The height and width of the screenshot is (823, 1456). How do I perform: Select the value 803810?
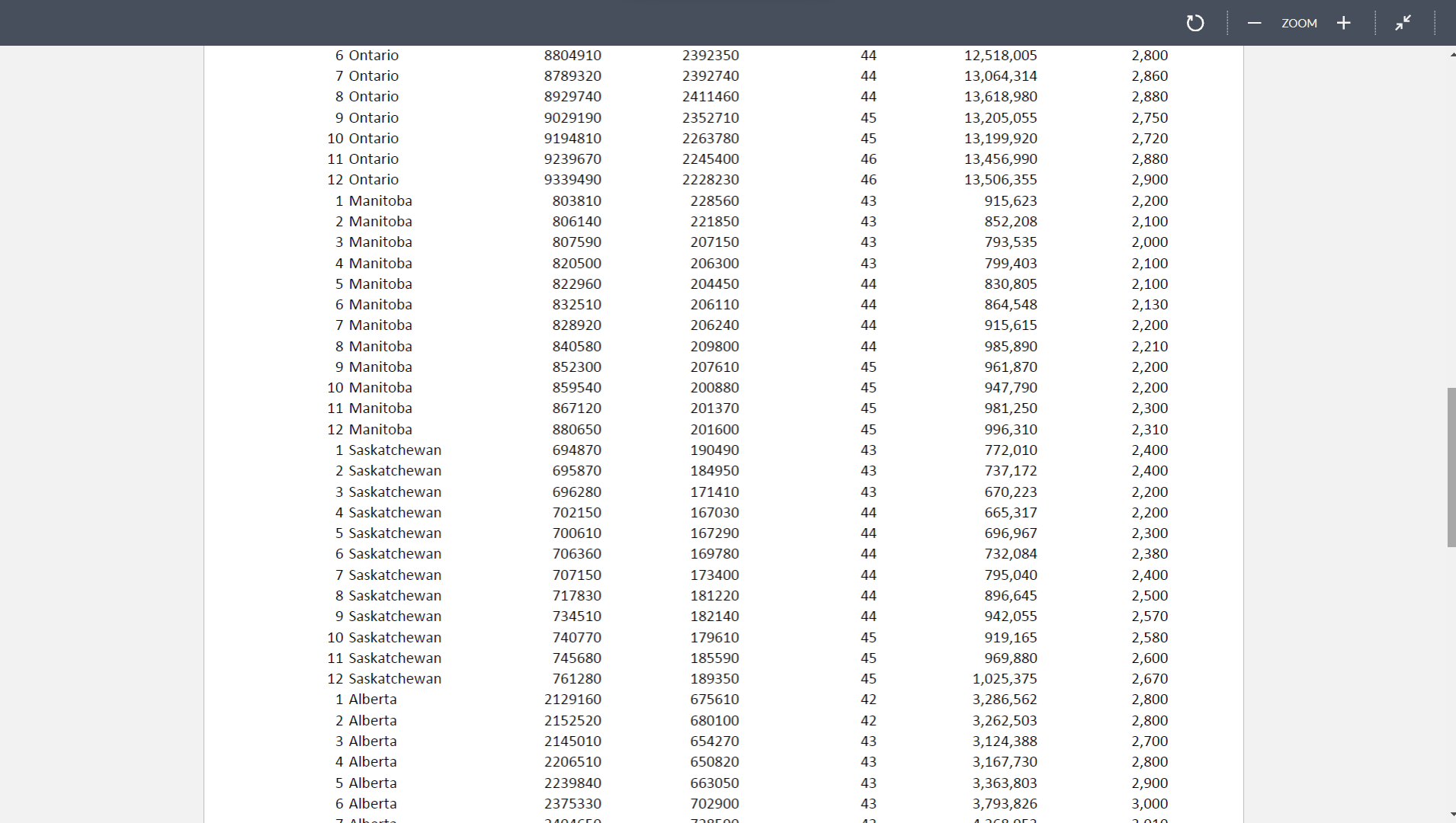tap(577, 201)
